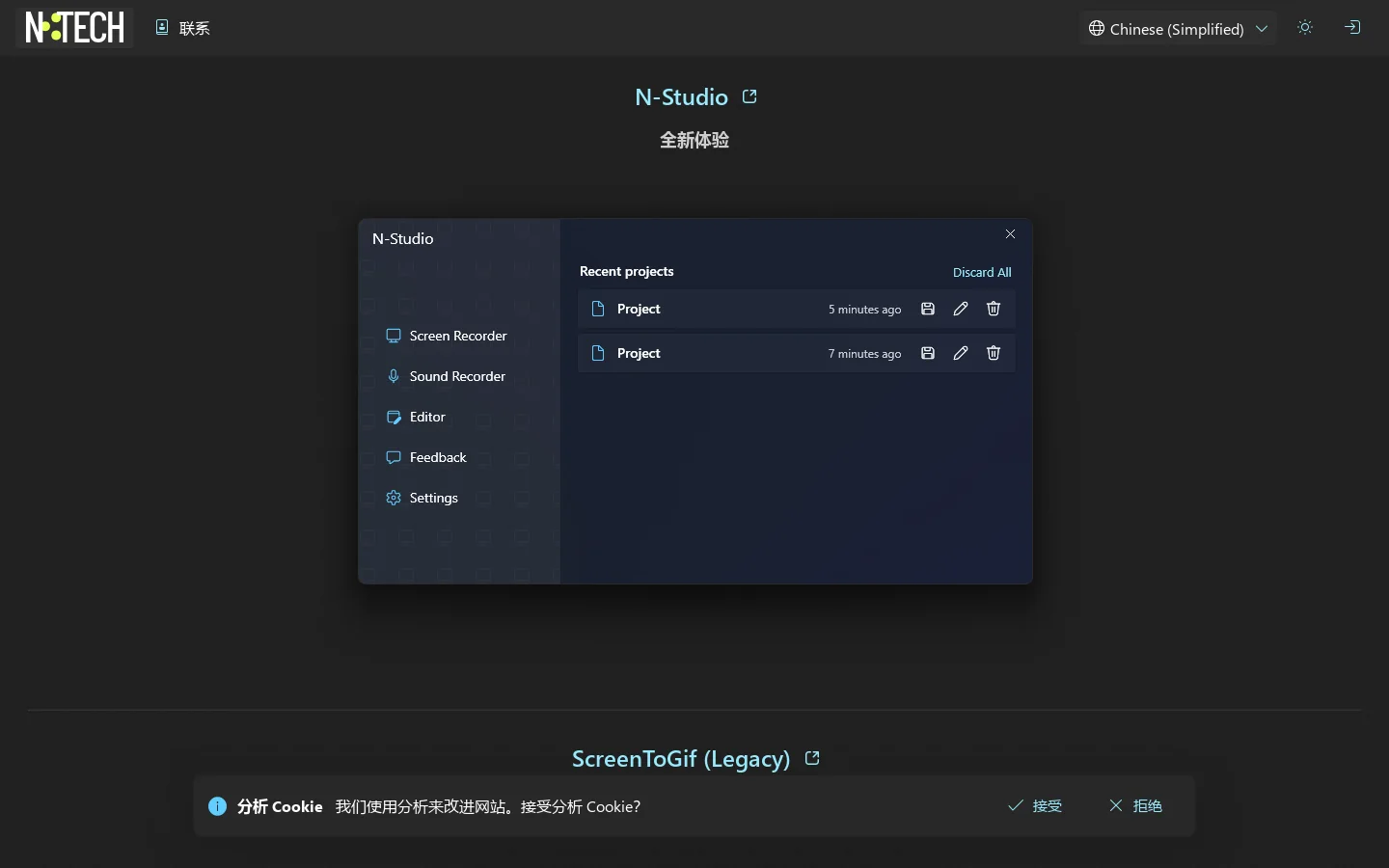Image resolution: width=1389 pixels, height=868 pixels.
Task: Click the sign-in arrow icon
Action: tap(1352, 28)
